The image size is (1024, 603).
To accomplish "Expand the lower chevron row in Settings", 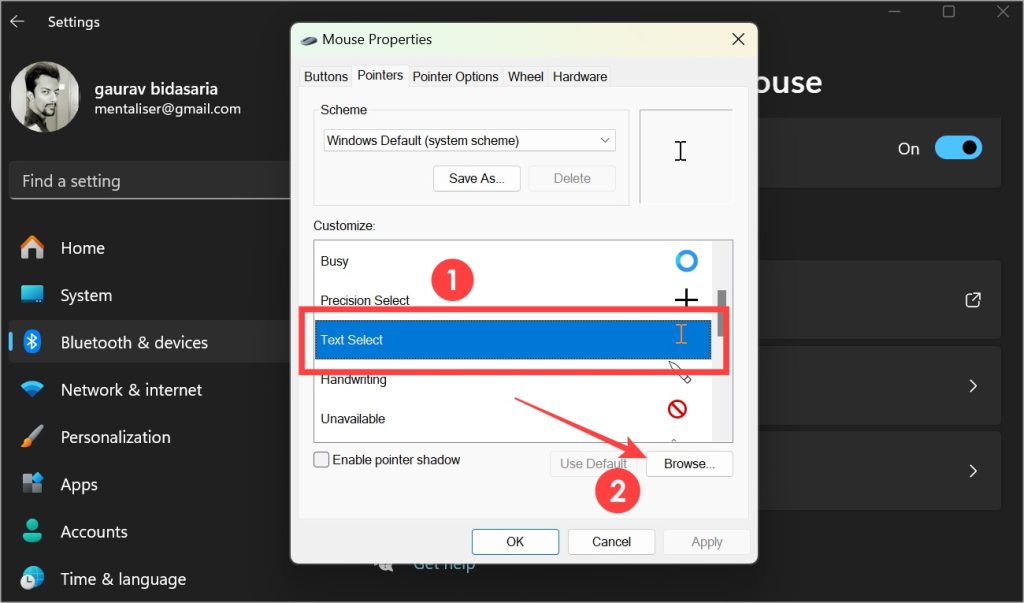I will 973,470.
